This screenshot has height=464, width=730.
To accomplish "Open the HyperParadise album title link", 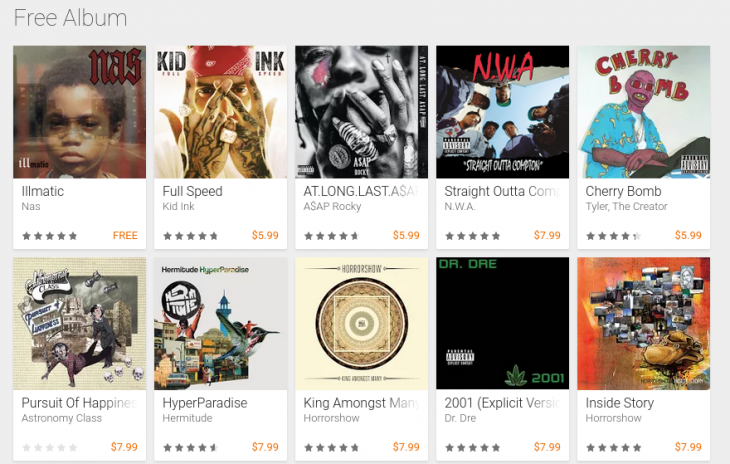I will point(205,403).
